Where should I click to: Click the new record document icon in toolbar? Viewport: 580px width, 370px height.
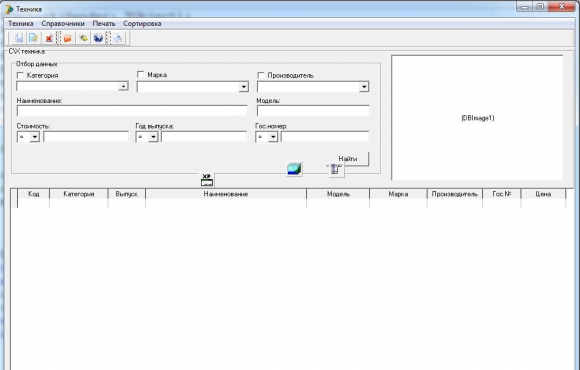(18, 38)
